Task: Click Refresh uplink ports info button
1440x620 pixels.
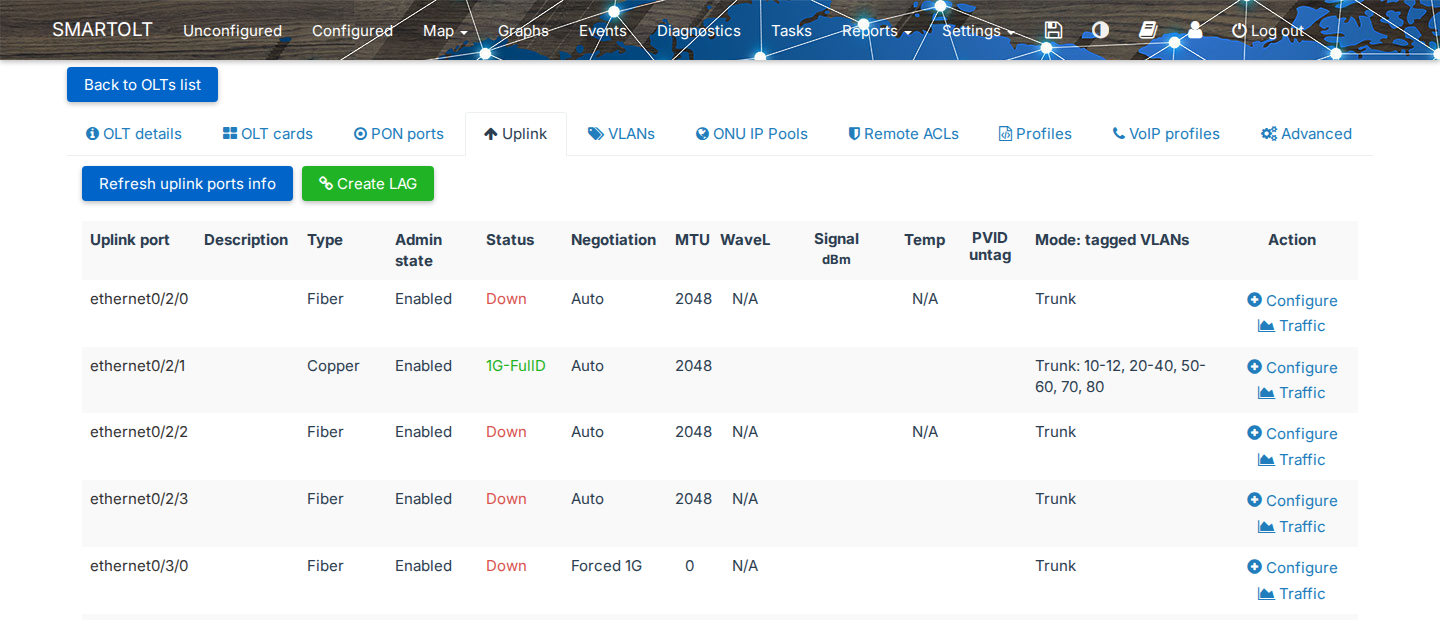Action: [187, 184]
